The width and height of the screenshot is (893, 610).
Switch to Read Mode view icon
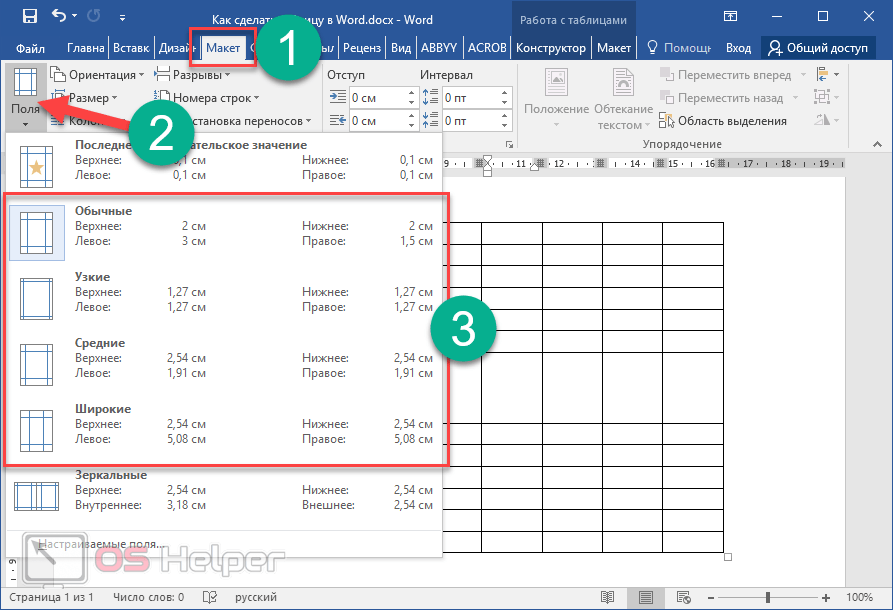click(607, 597)
